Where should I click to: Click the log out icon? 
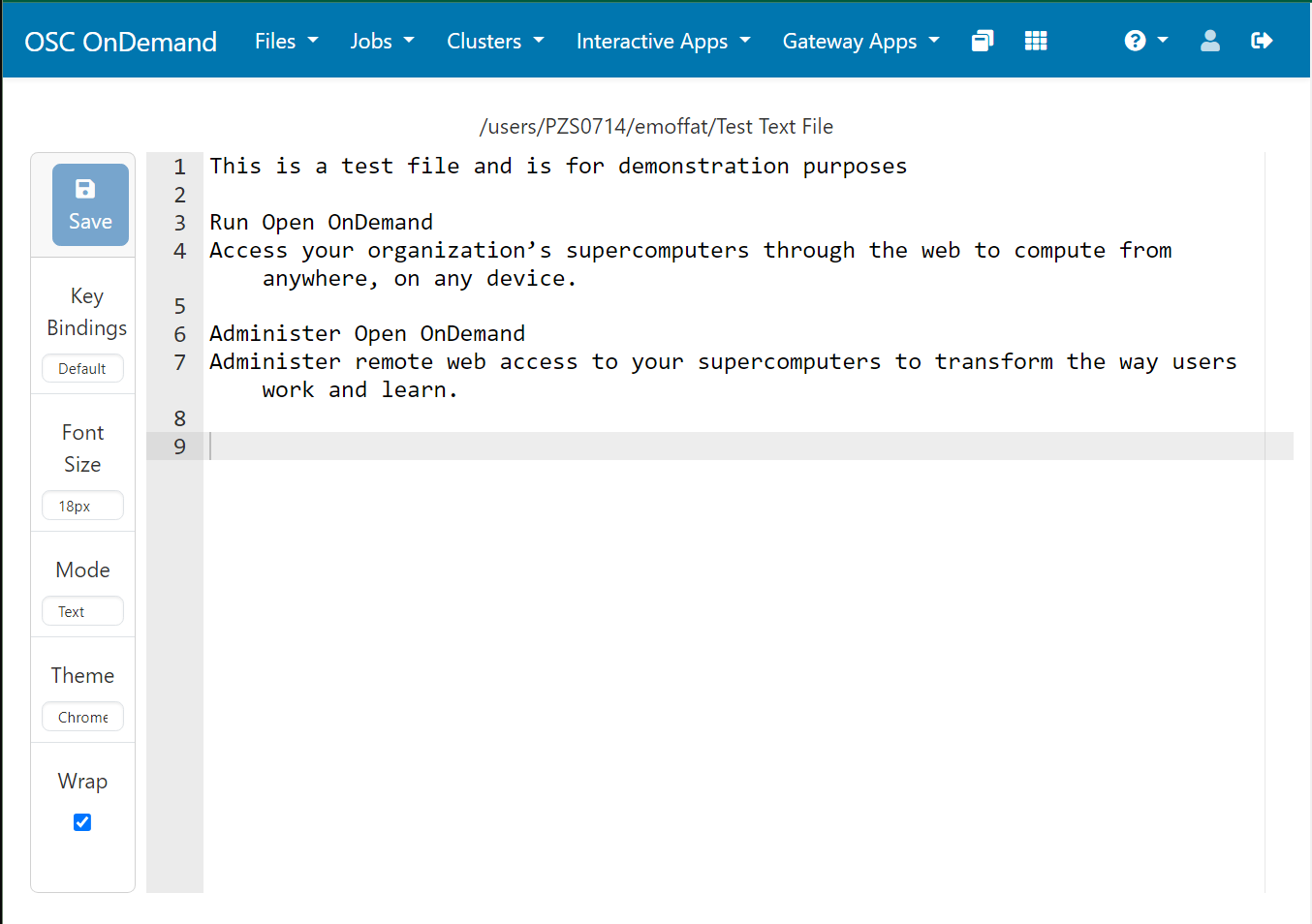[1262, 40]
